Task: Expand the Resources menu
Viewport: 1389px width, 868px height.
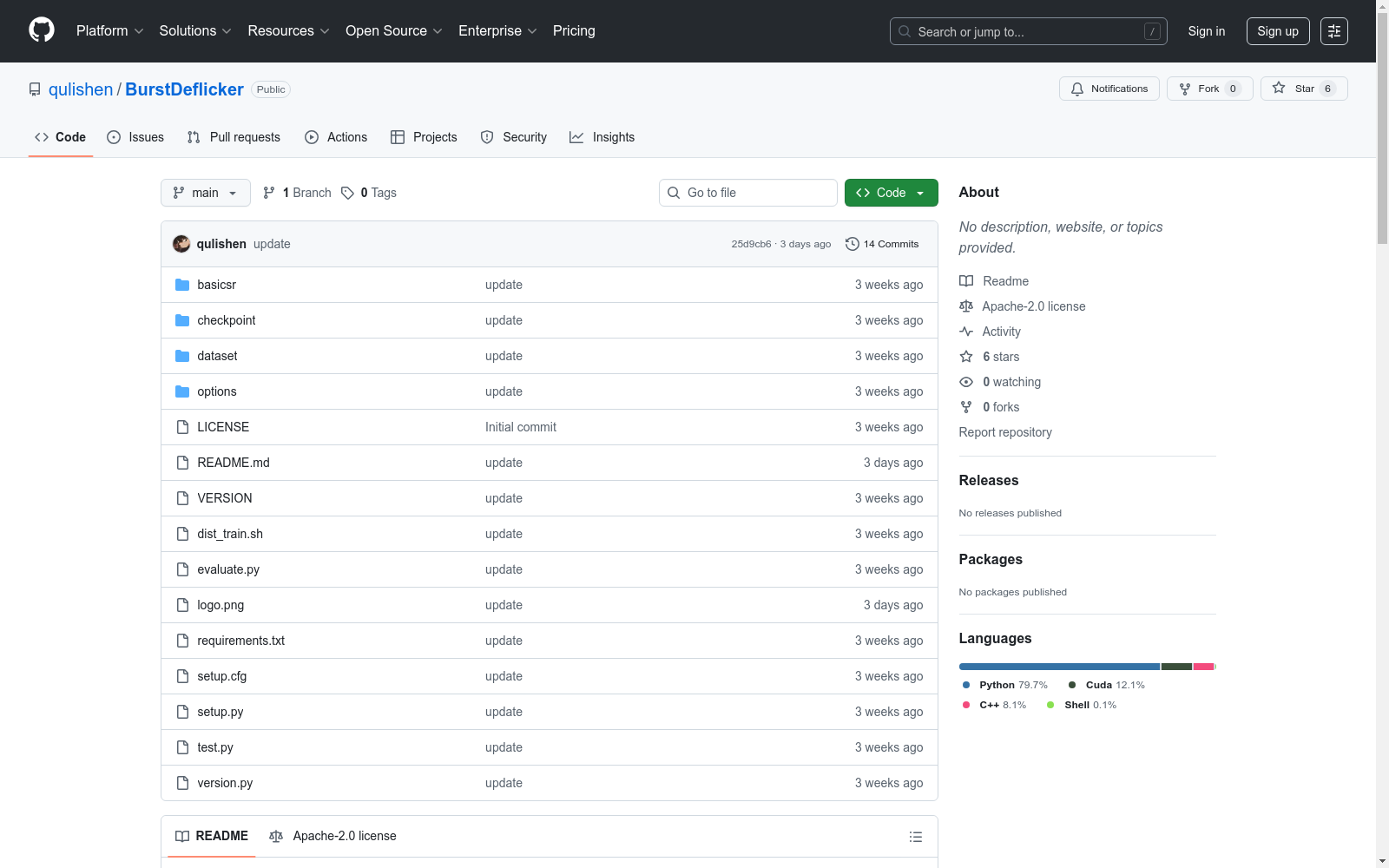Action: (289, 31)
